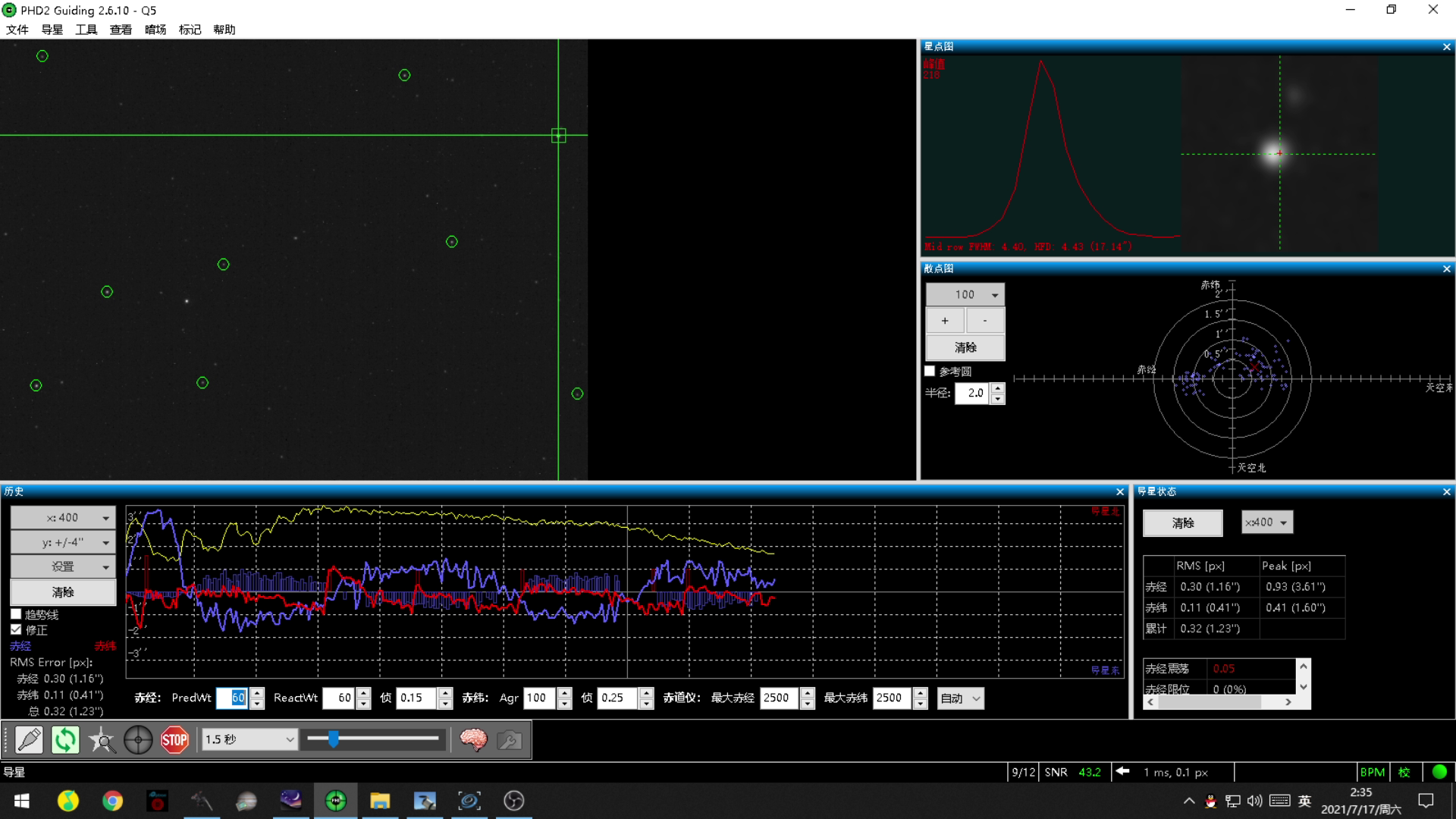
Task: Click the red STOP button
Action: (174, 739)
